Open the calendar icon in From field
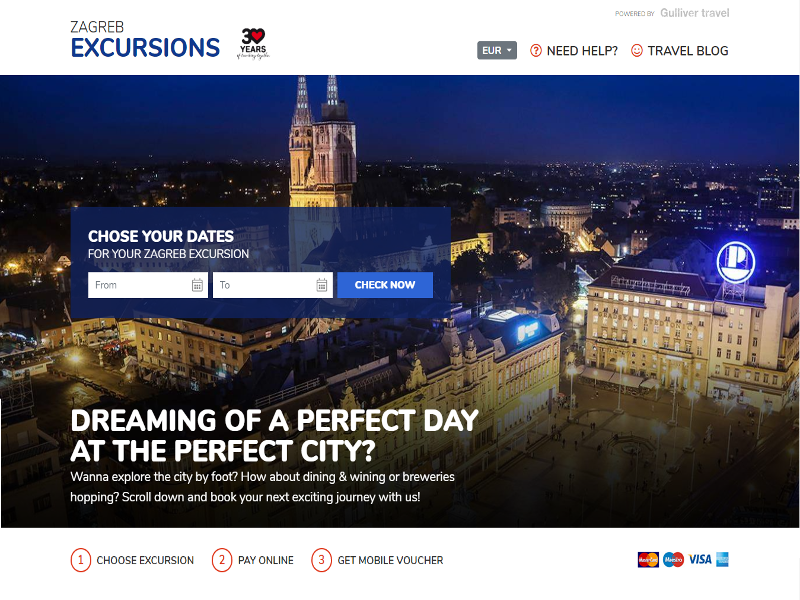 pos(197,285)
